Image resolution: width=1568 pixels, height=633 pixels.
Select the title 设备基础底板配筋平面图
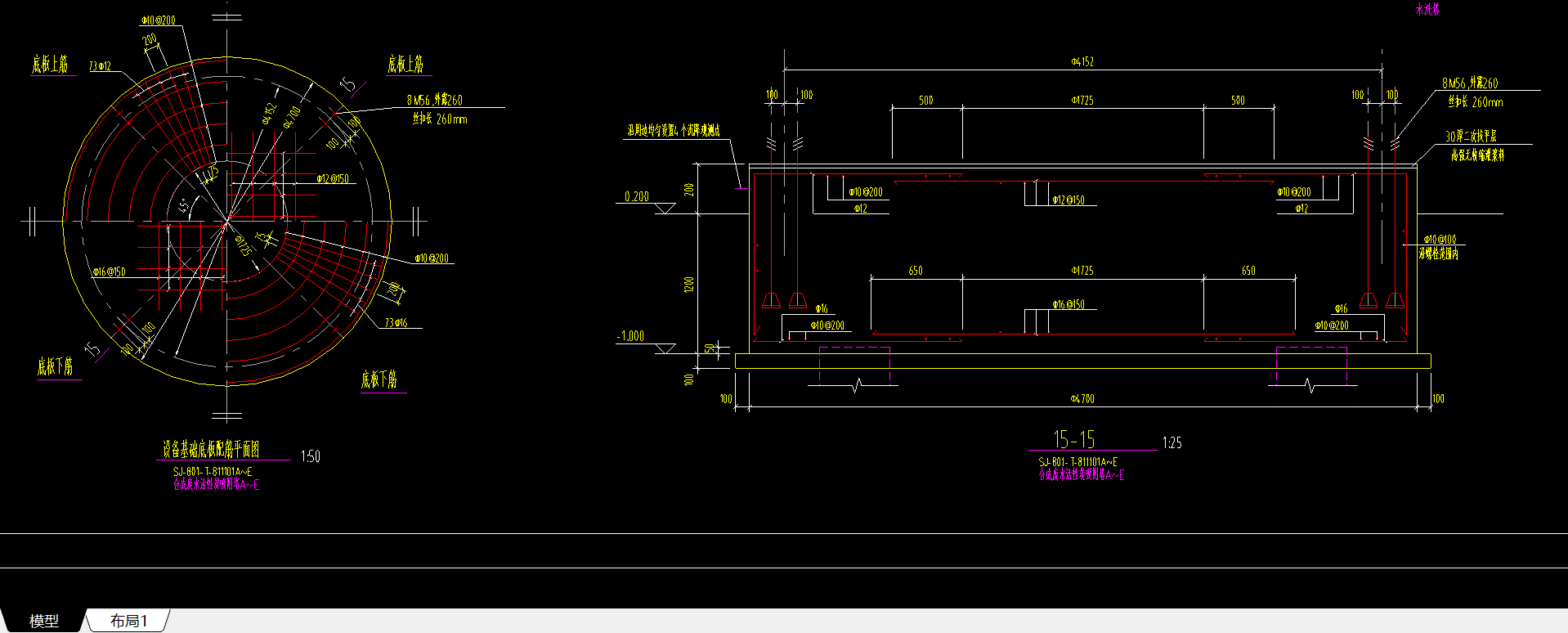(211, 449)
